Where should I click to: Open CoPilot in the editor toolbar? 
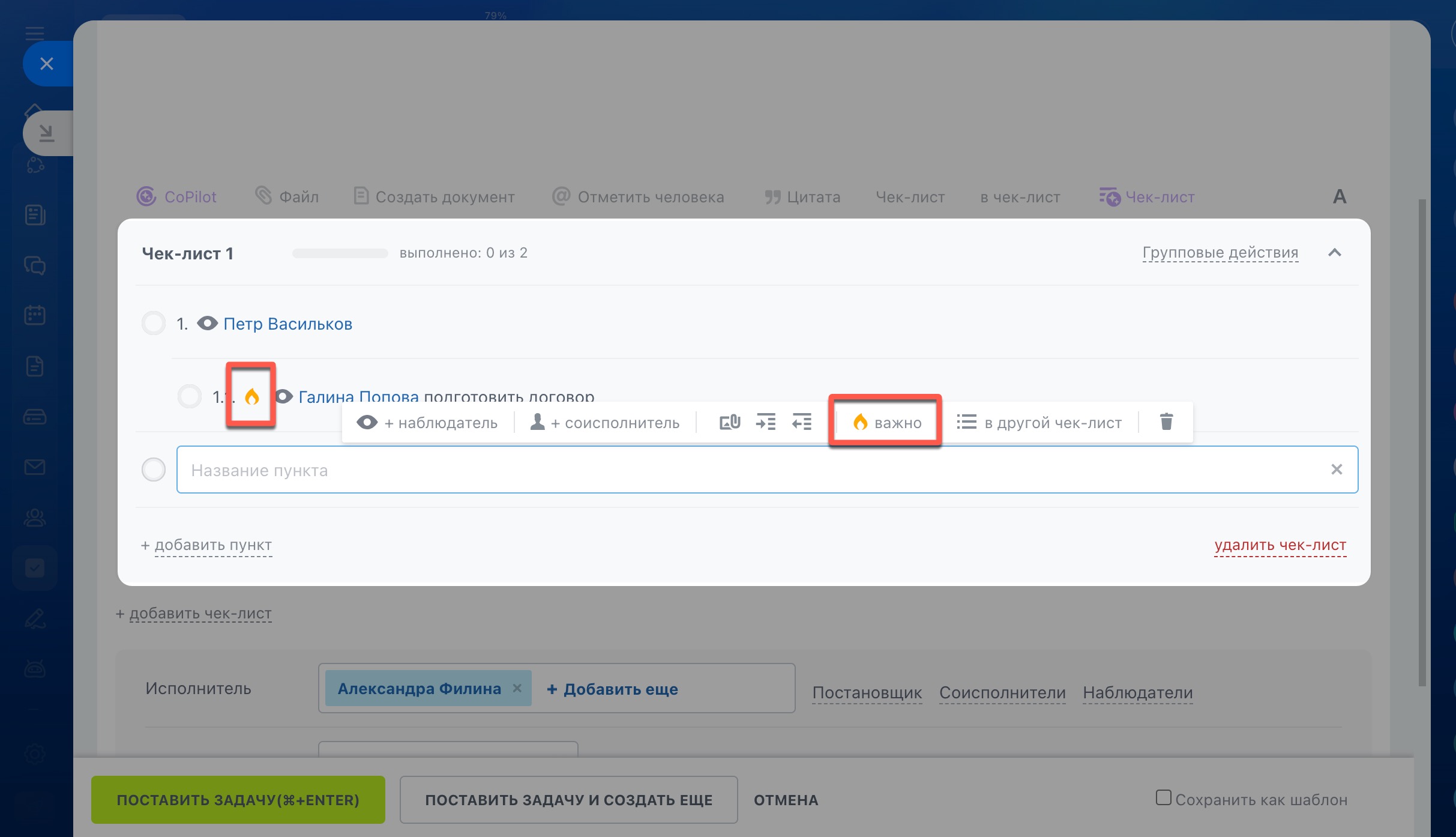tap(176, 197)
